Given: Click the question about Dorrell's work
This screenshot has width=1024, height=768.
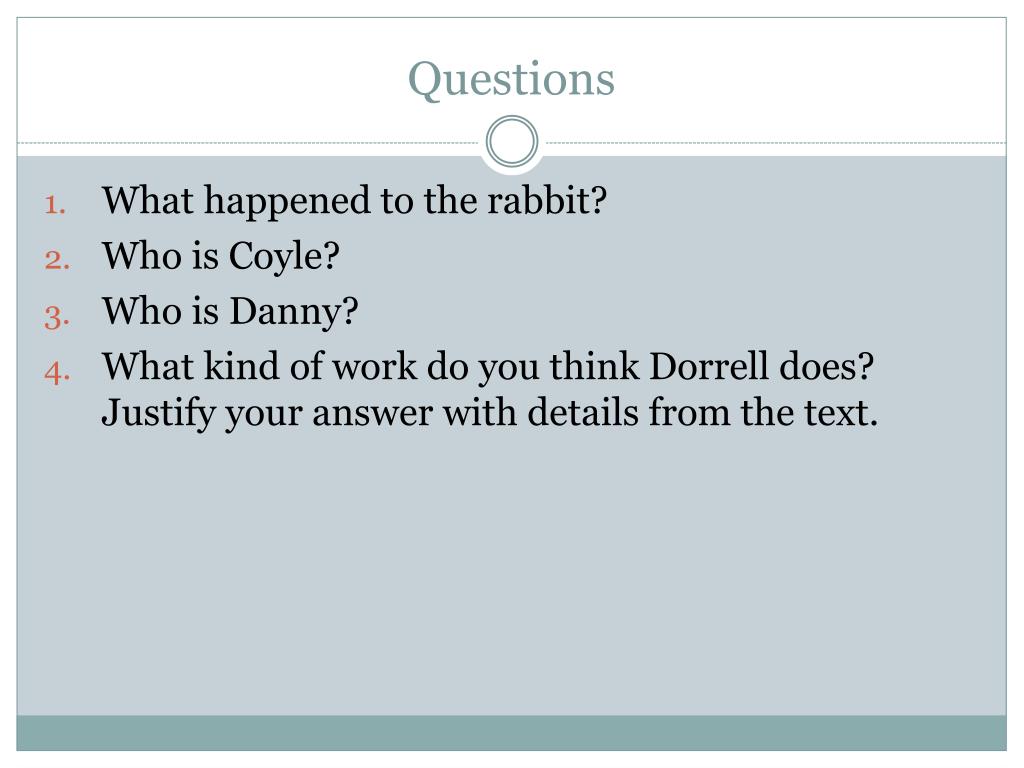Looking at the screenshot, I should 487,366.
